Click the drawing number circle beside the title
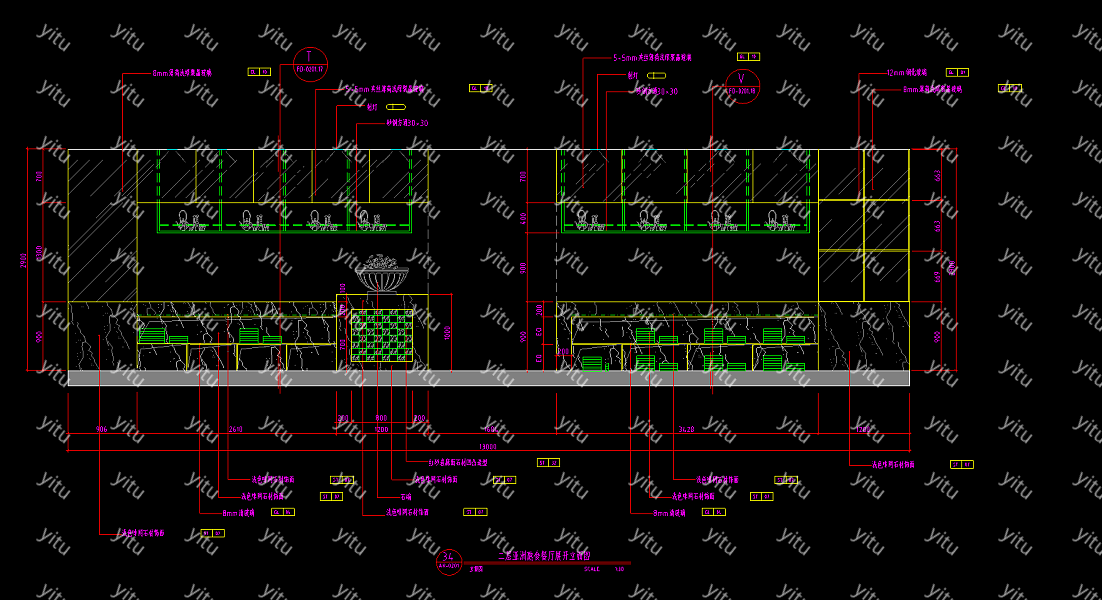The width and height of the screenshot is (1102, 600). point(450,562)
